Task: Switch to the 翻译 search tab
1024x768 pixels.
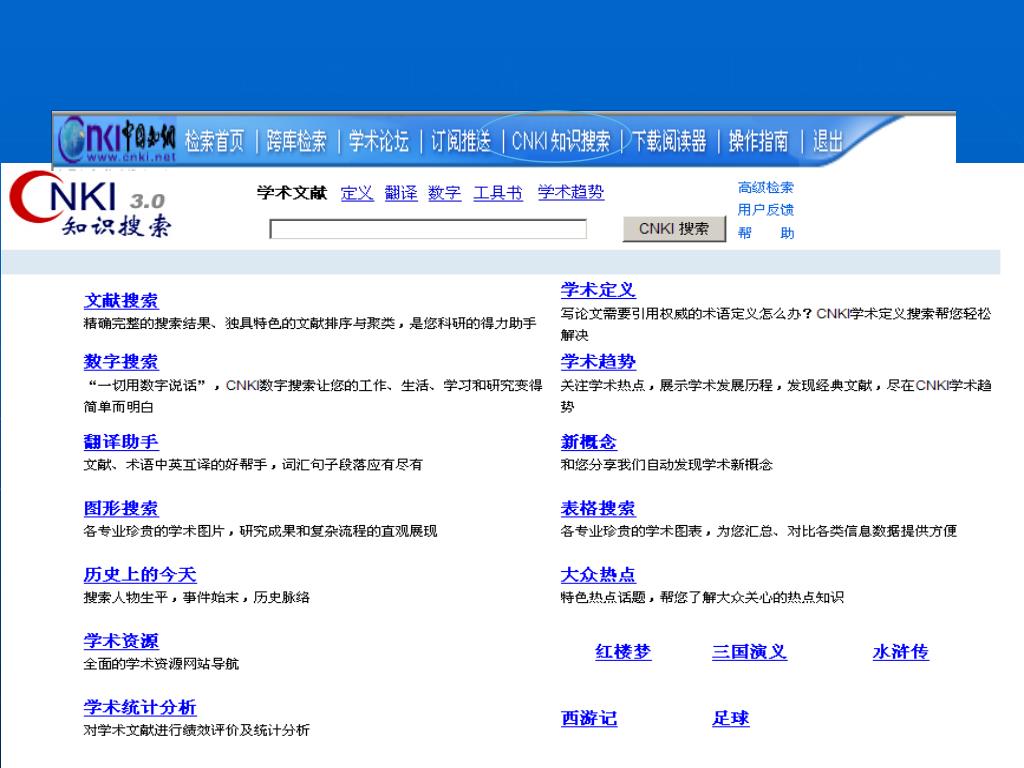Action: pos(401,193)
